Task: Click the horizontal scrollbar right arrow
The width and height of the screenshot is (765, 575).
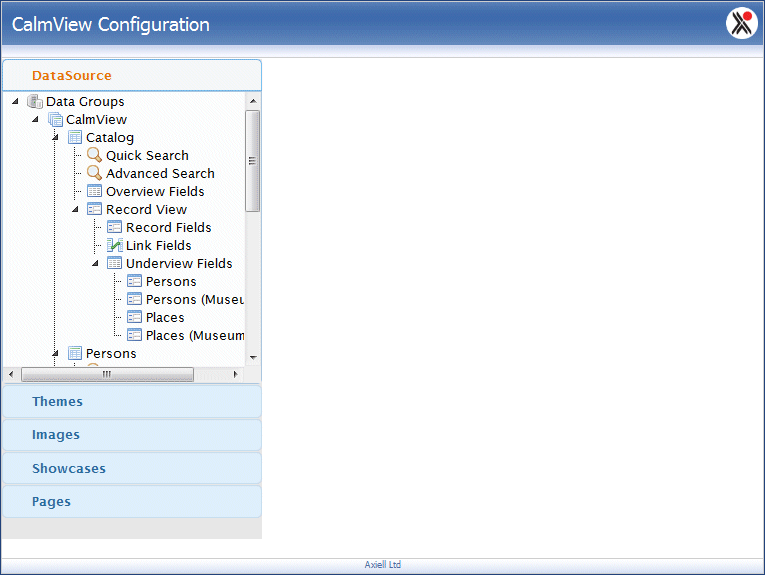Action: [236, 375]
